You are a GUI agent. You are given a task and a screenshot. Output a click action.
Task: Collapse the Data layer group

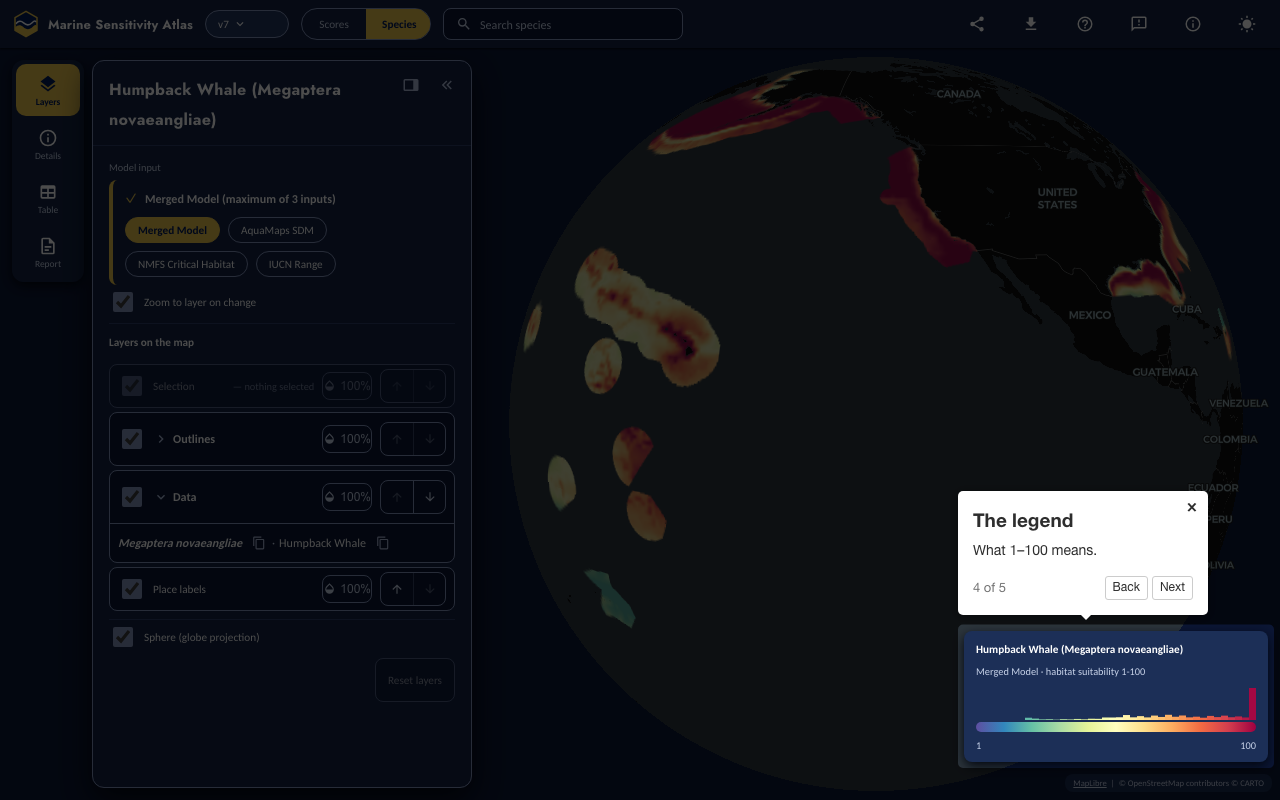[161, 497]
